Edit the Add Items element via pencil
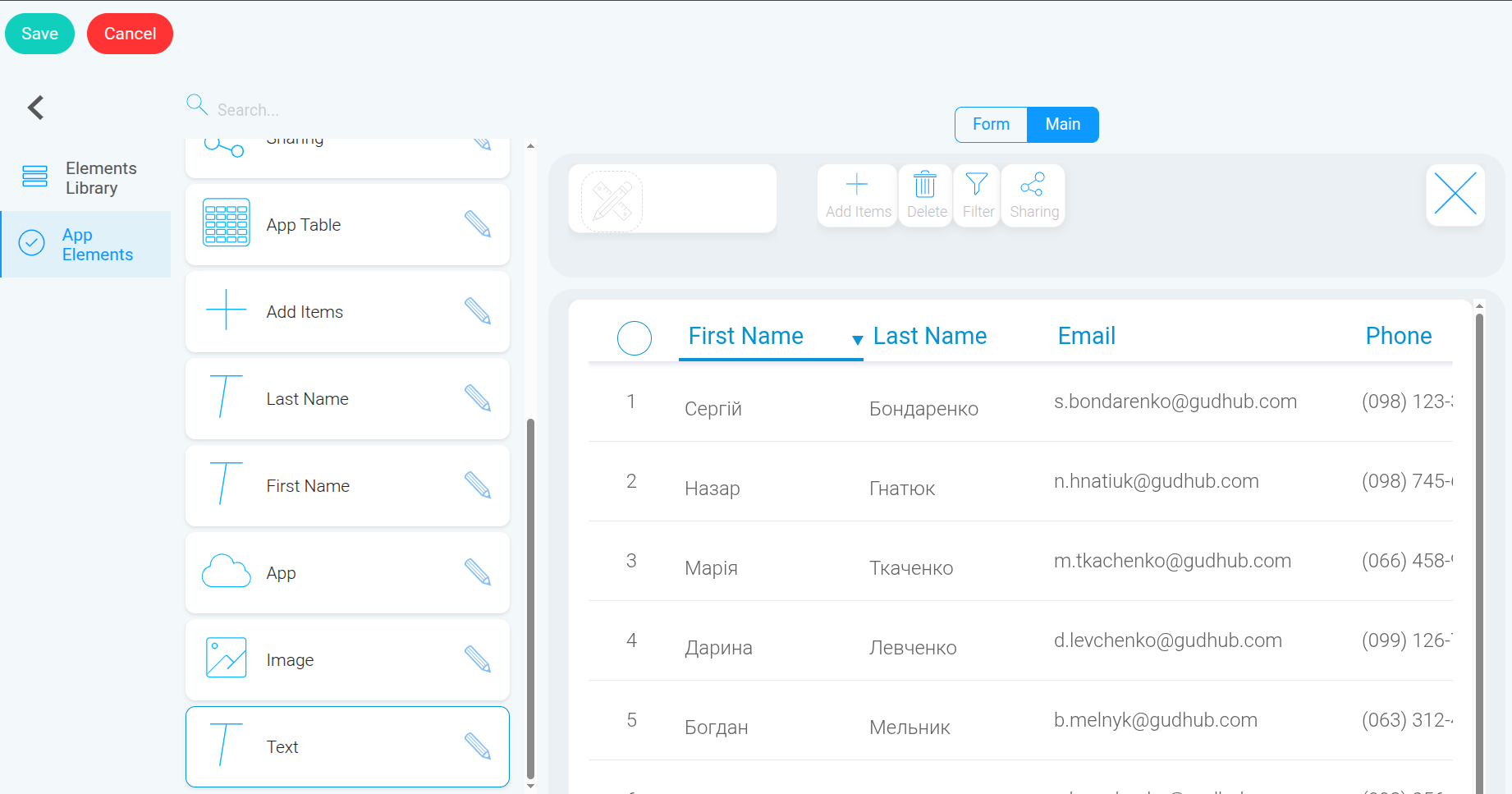Image resolution: width=1512 pixels, height=794 pixels. pyautogui.click(x=478, y=311)
